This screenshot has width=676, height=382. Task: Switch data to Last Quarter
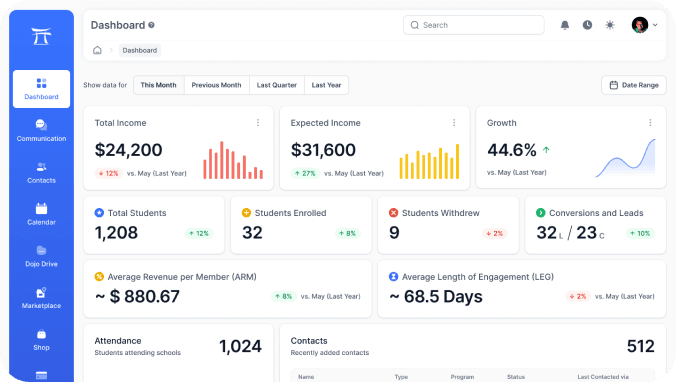[277, 85]
